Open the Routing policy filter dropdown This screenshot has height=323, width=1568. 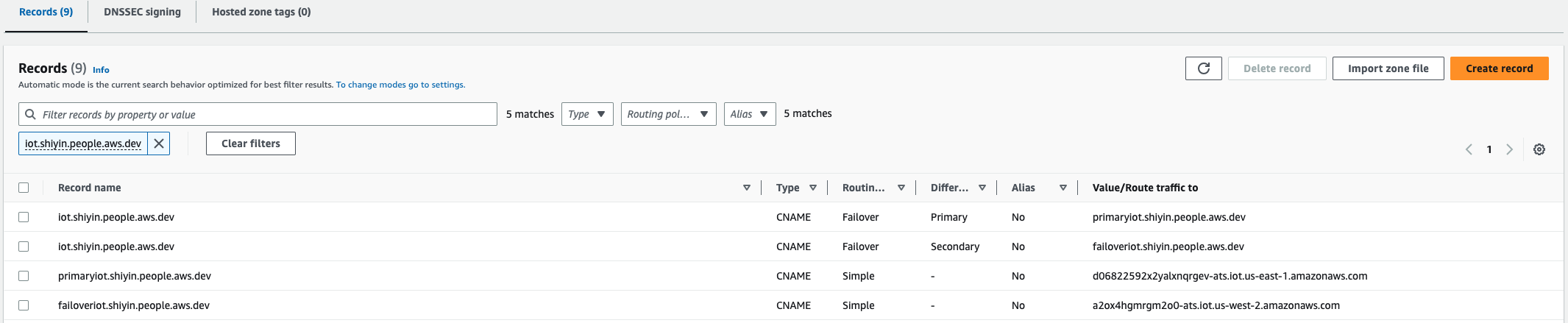pos(668,114)
